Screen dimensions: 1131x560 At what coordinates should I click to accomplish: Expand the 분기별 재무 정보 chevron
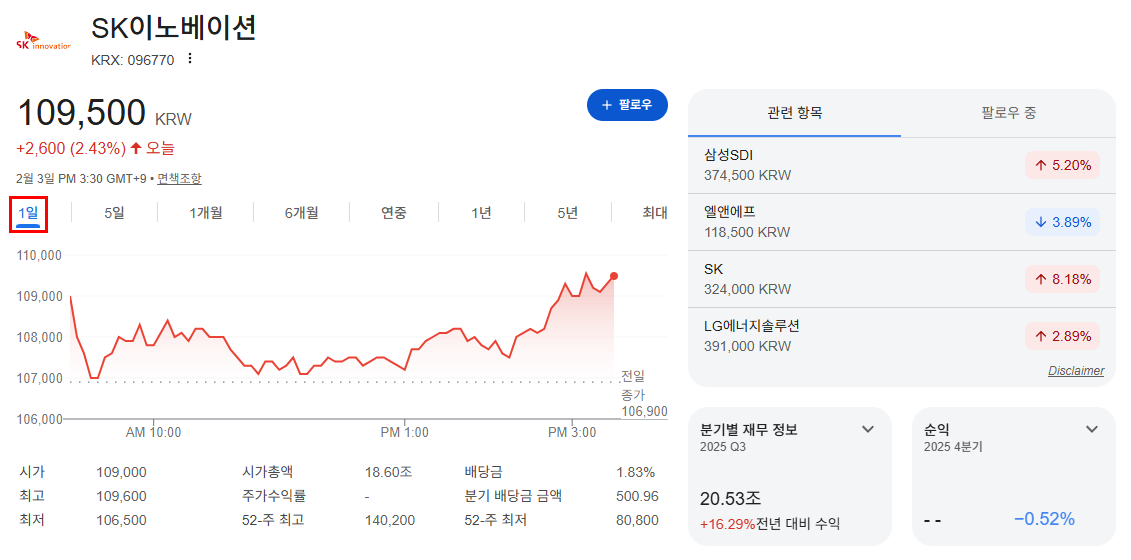(868, 429)
